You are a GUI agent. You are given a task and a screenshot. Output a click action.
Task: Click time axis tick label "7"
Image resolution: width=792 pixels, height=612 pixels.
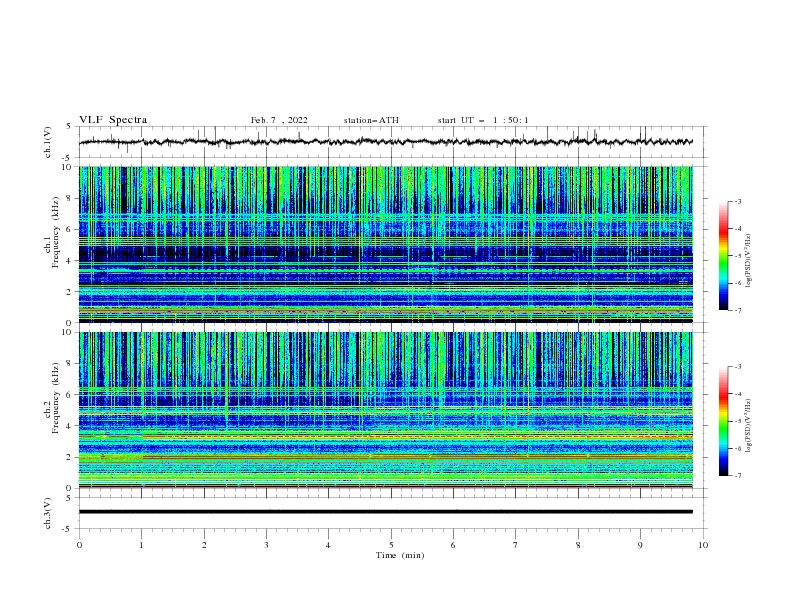516,545
